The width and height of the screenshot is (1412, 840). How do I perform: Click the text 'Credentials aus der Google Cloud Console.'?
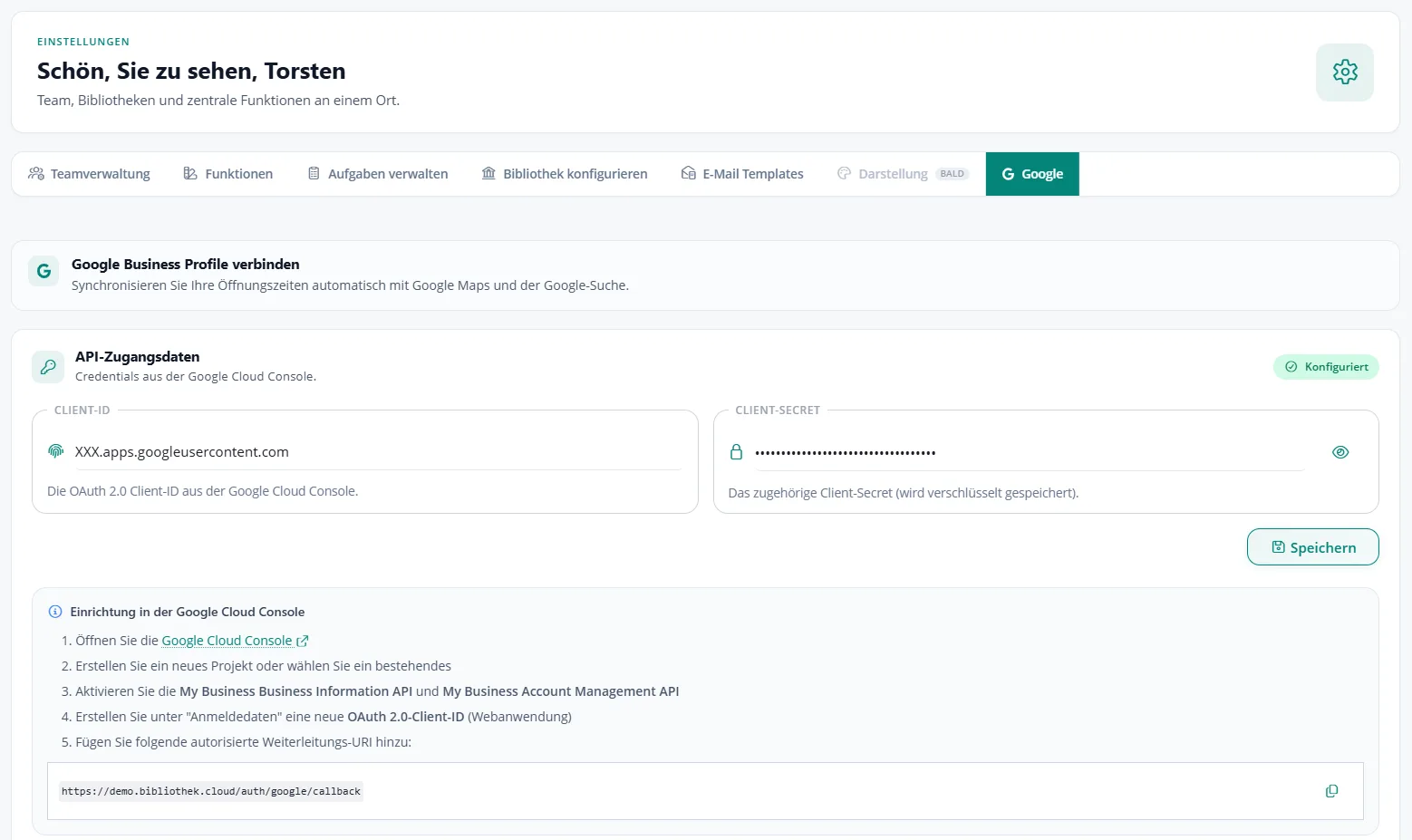196,376
